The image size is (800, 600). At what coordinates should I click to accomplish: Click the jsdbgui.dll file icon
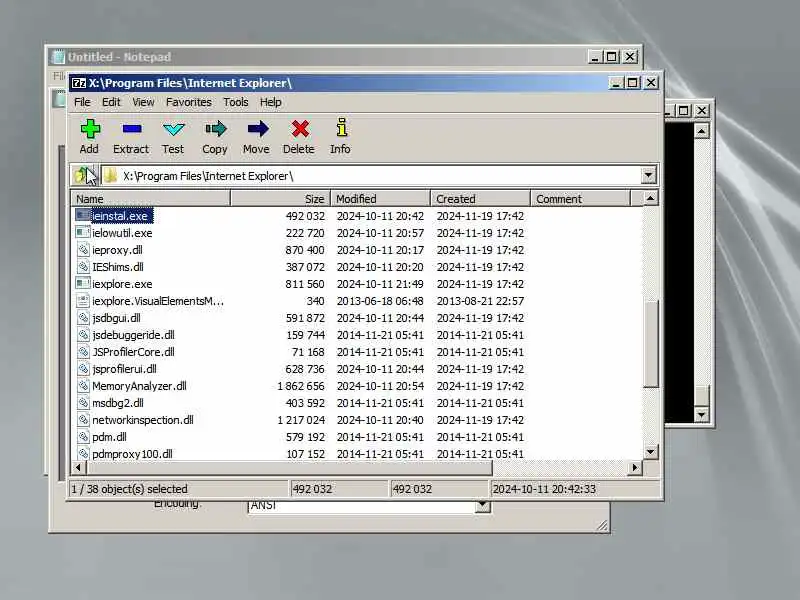pos(83,317)
